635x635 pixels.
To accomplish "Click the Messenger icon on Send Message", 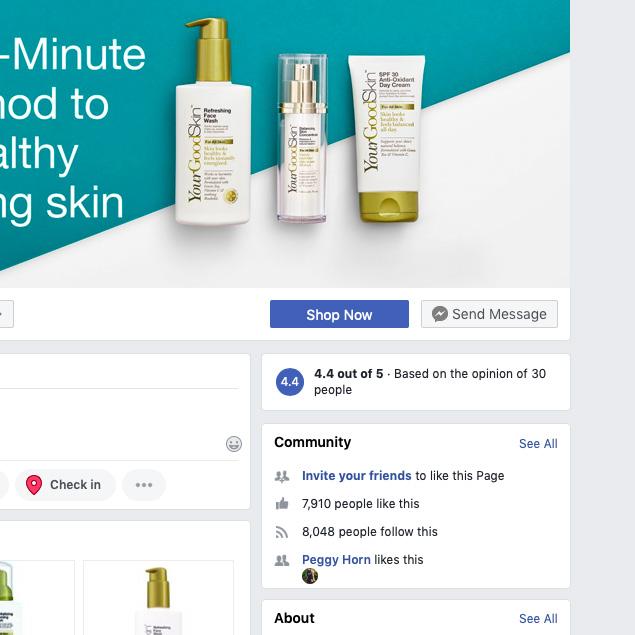I will 439,314.
